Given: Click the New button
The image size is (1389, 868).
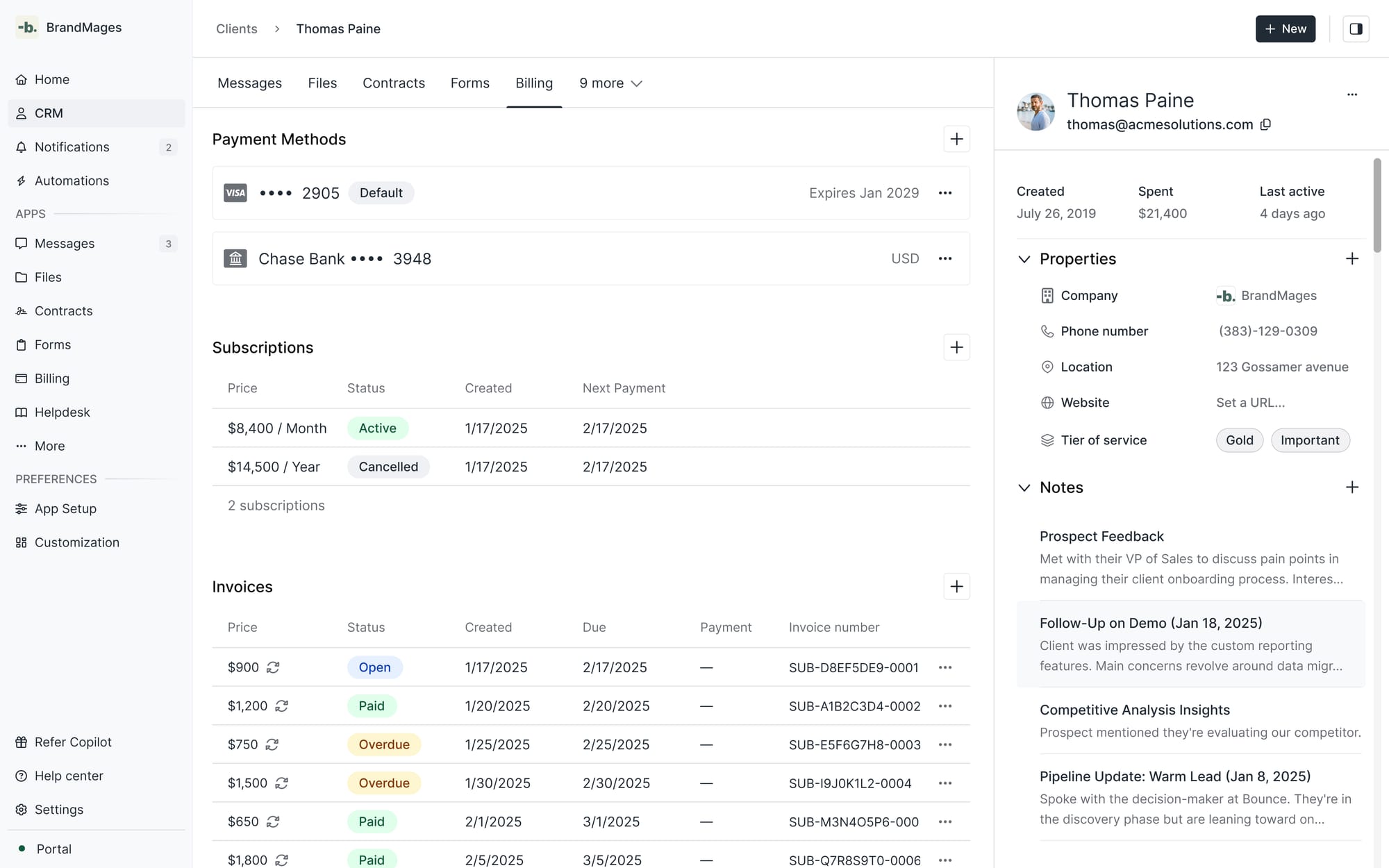Looking at the screenshot, I should click(x=1285, y=28).
